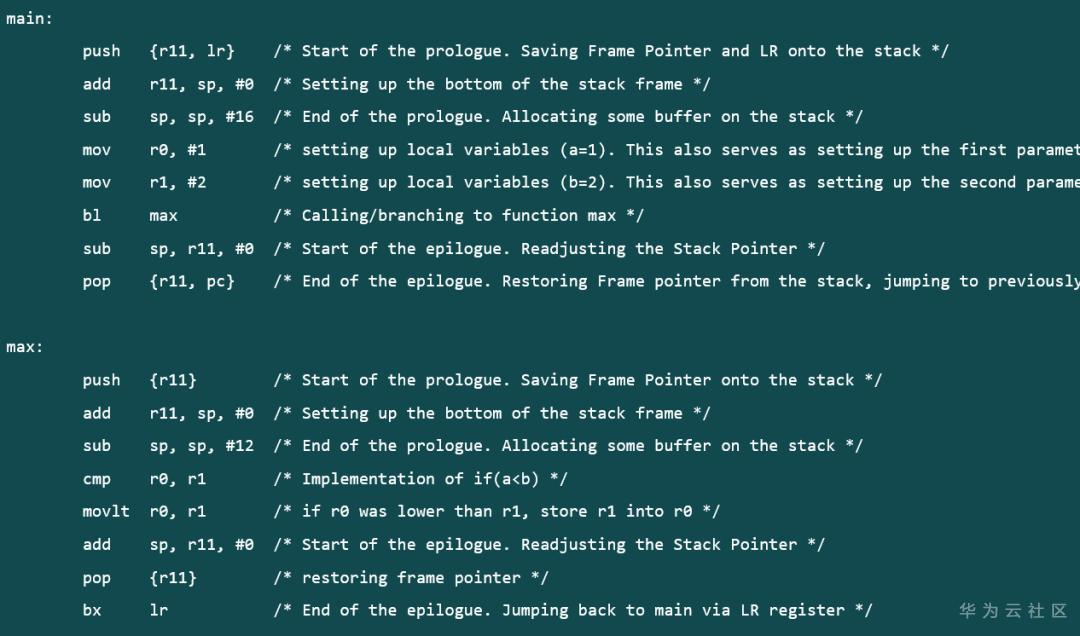1080x636 pixels.
Task: Click the "restoring frame pointer" comment
Action: 411,578
